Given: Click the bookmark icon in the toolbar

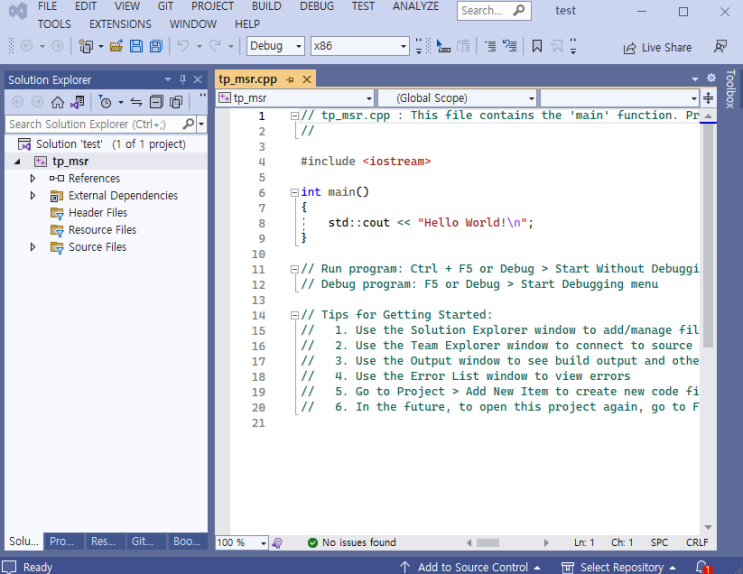Looking at the screenshot, I should (537, 46).
